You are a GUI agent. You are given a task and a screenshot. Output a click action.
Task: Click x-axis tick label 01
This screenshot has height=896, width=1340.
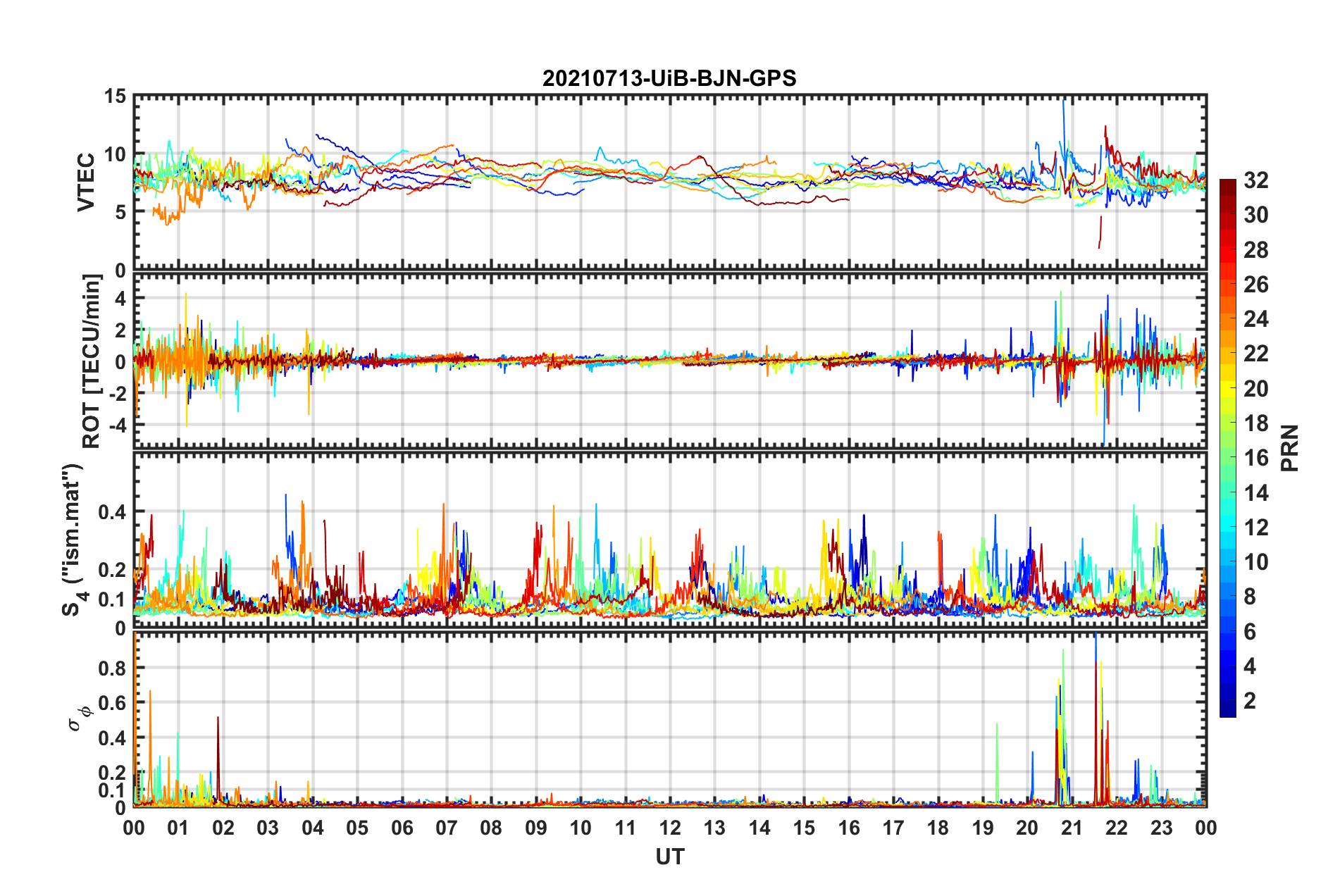[178, 828]
